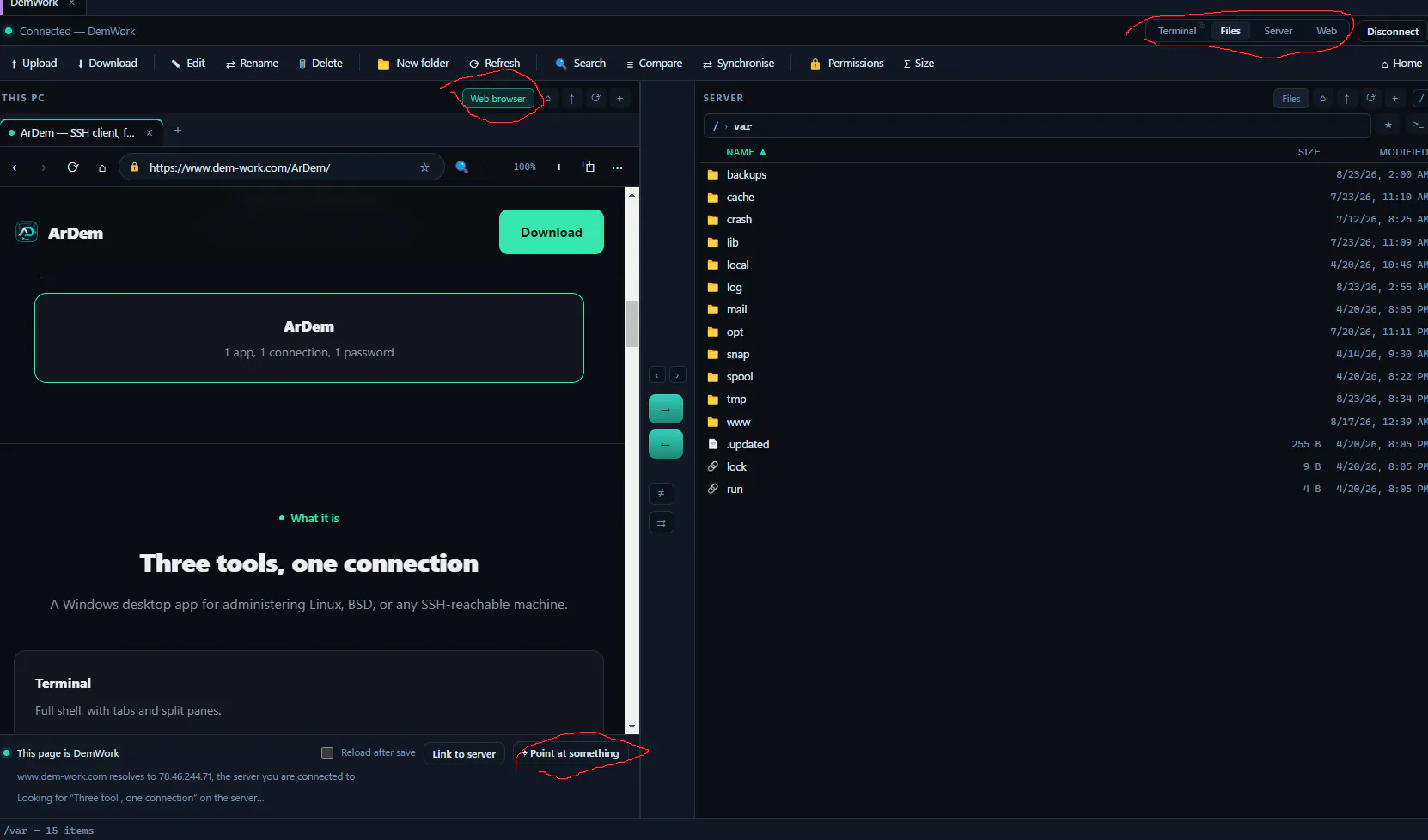Click Compare in the toolbar

point(654,64)
